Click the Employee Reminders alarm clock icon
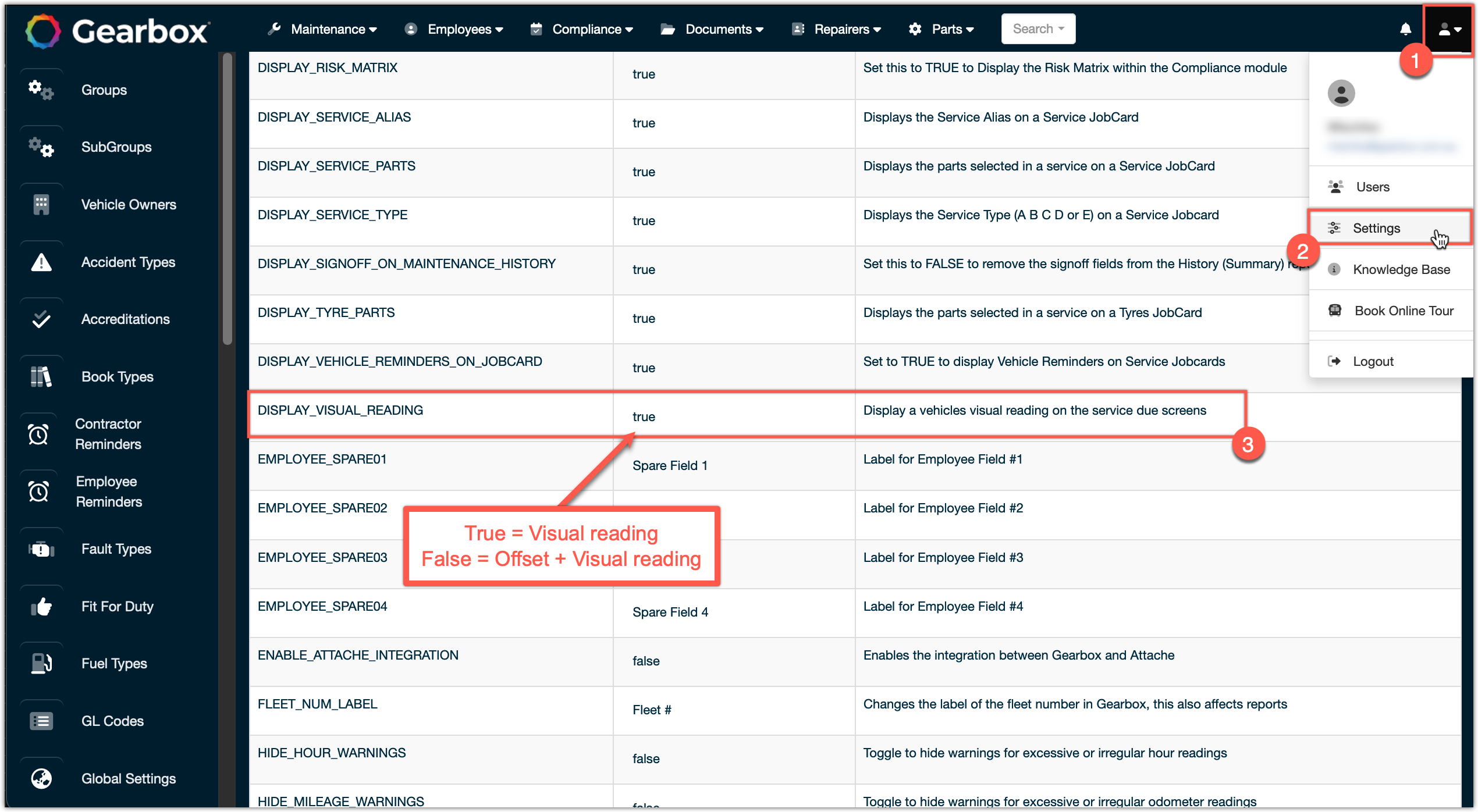The height and width of the screenshot is (812, 1478). click(x=38, y=492)
